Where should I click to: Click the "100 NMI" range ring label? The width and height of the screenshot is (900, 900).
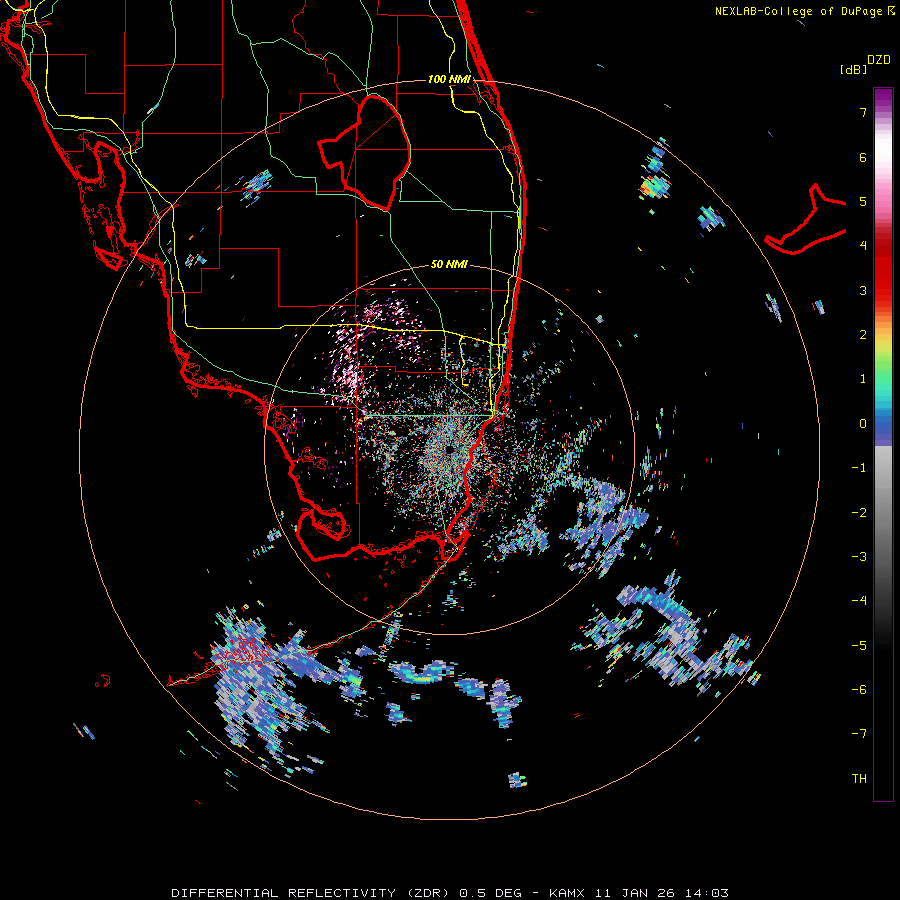(x=449, y=79)
